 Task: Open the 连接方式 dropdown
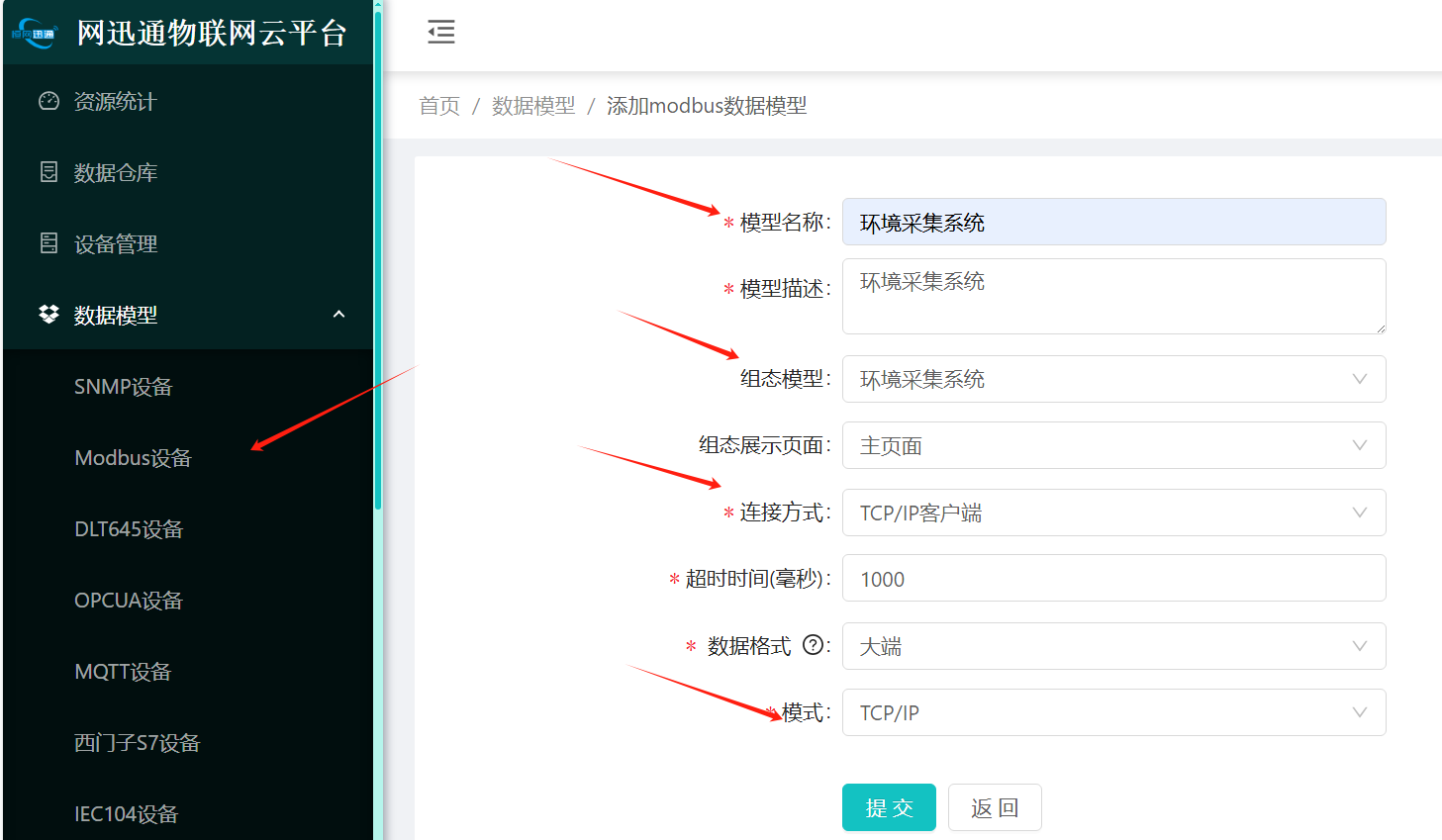[1112, 513]
